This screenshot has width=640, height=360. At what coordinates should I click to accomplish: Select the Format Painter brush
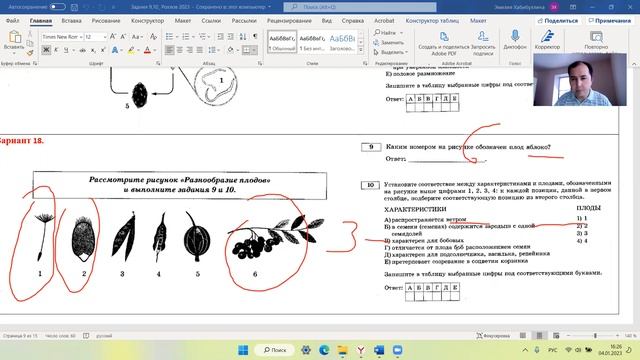point(30,52)
